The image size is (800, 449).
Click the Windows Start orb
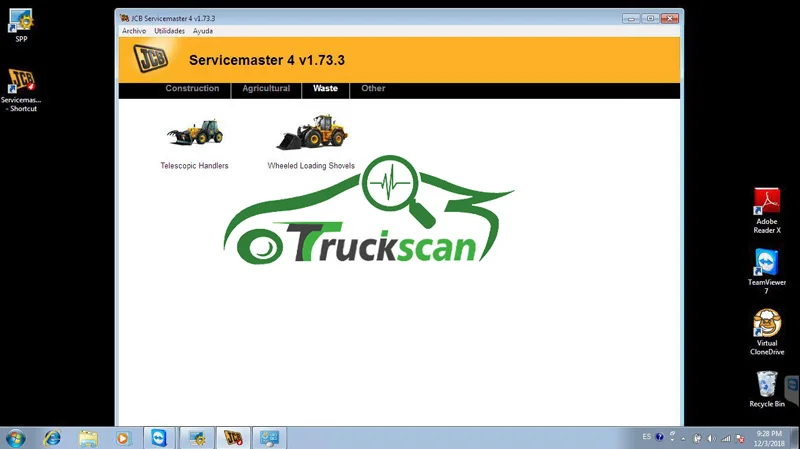pos(15,438)
